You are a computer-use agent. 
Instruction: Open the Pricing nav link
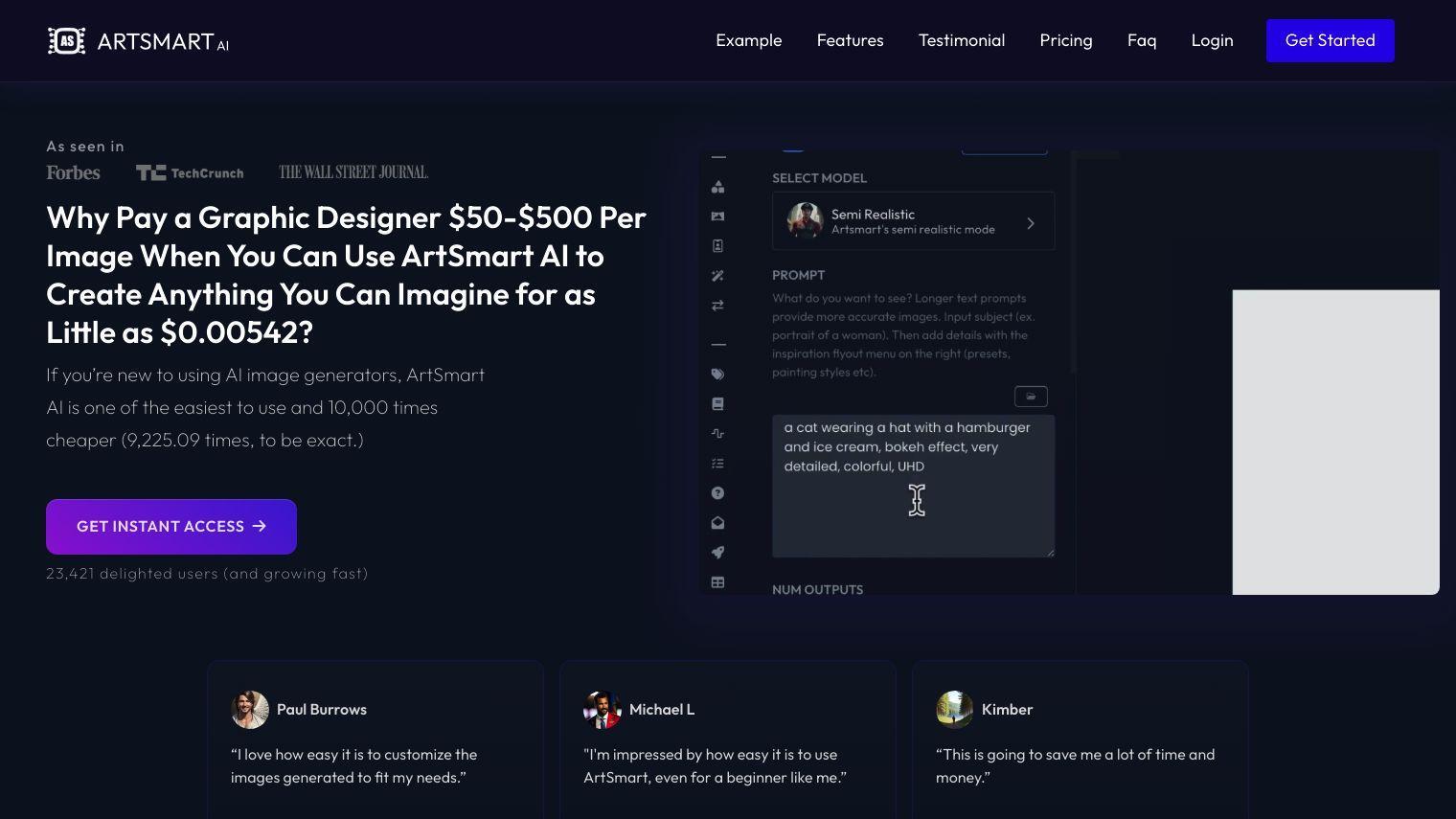point(1066,40)
